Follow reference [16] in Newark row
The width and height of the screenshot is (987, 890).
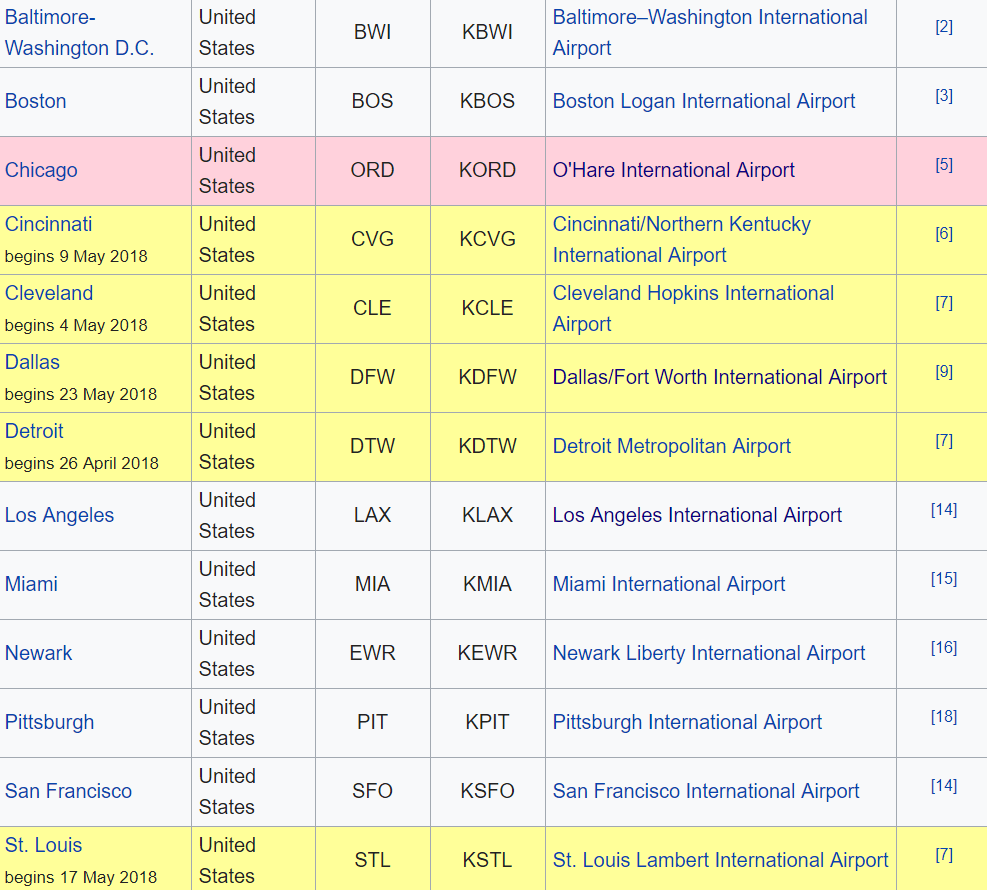pos(944,648)
